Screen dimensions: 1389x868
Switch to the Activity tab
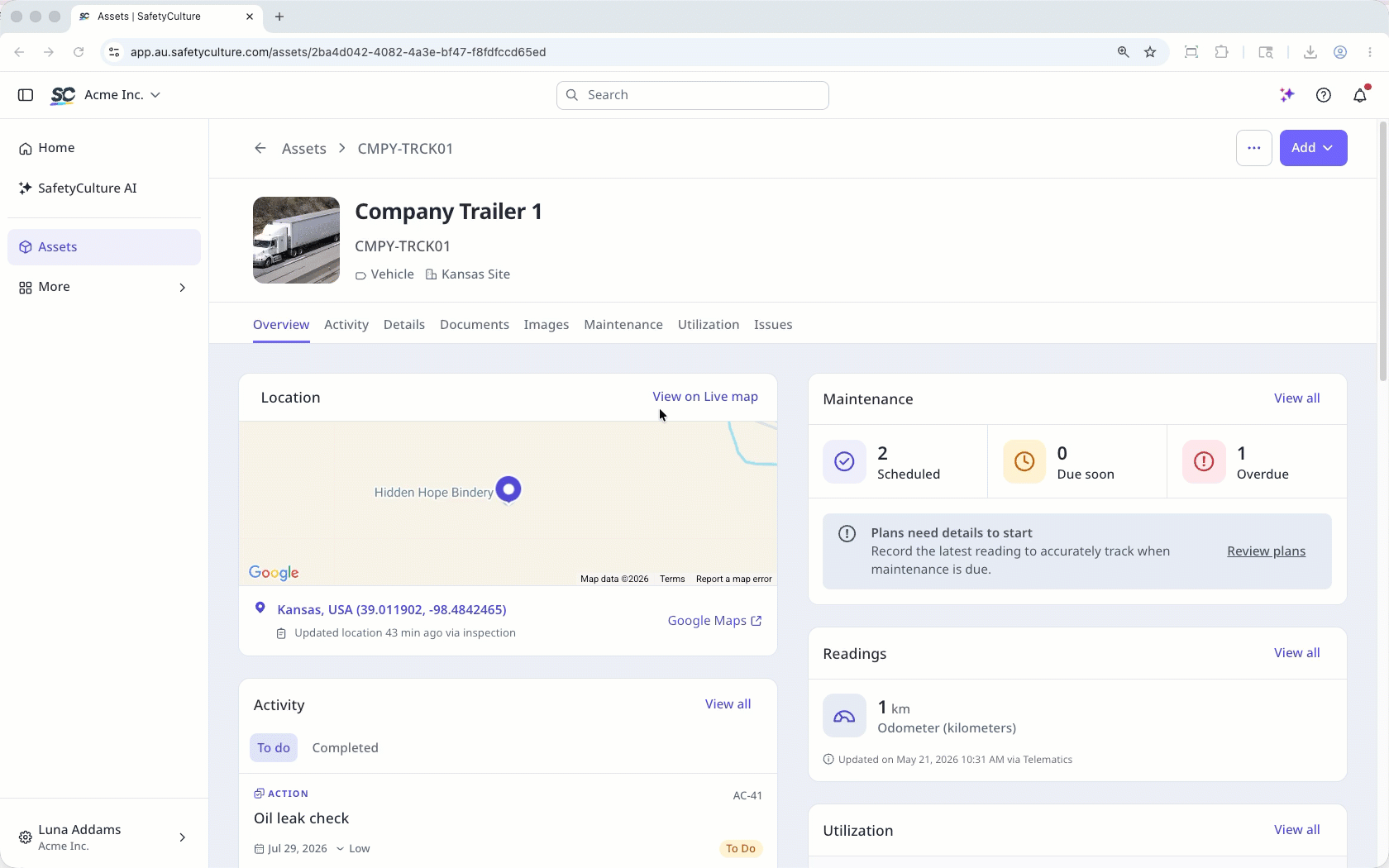[346, 325]
